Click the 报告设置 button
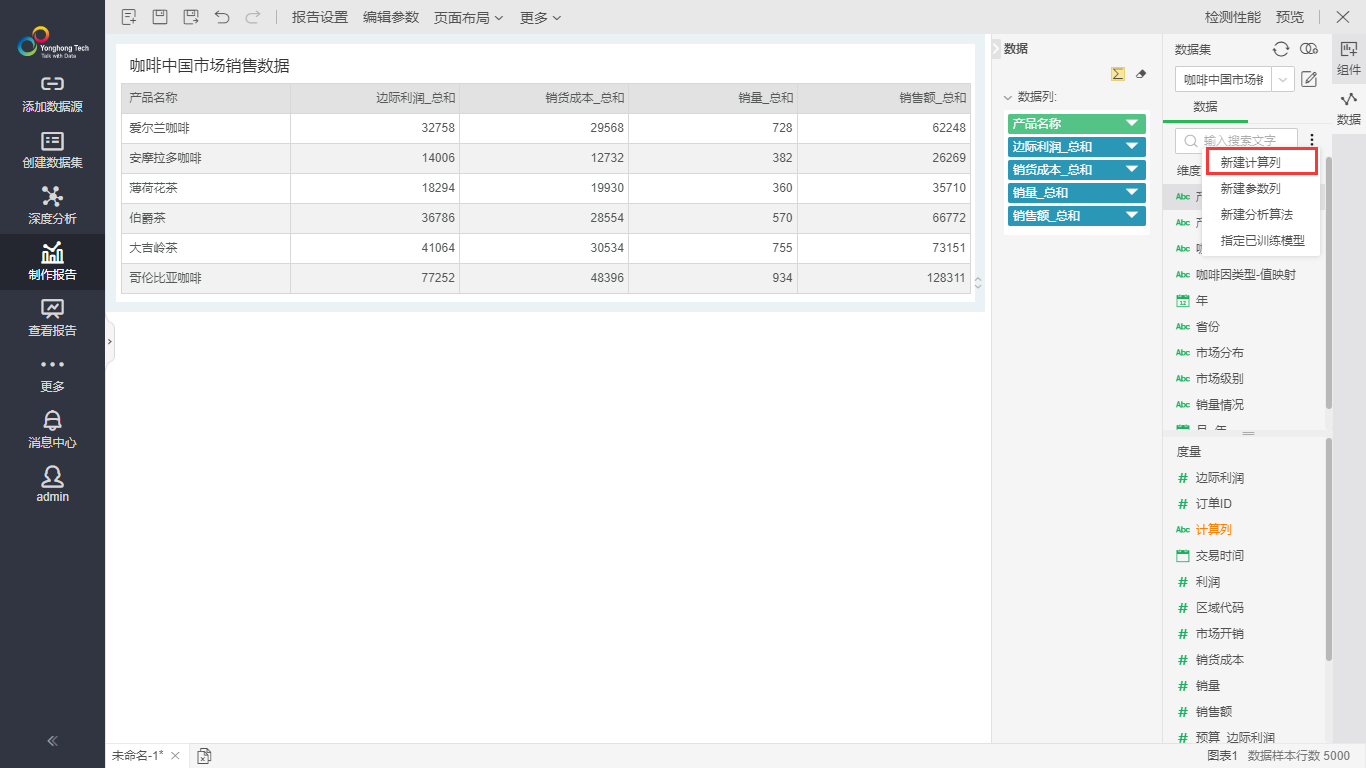 tap(319, 17)
